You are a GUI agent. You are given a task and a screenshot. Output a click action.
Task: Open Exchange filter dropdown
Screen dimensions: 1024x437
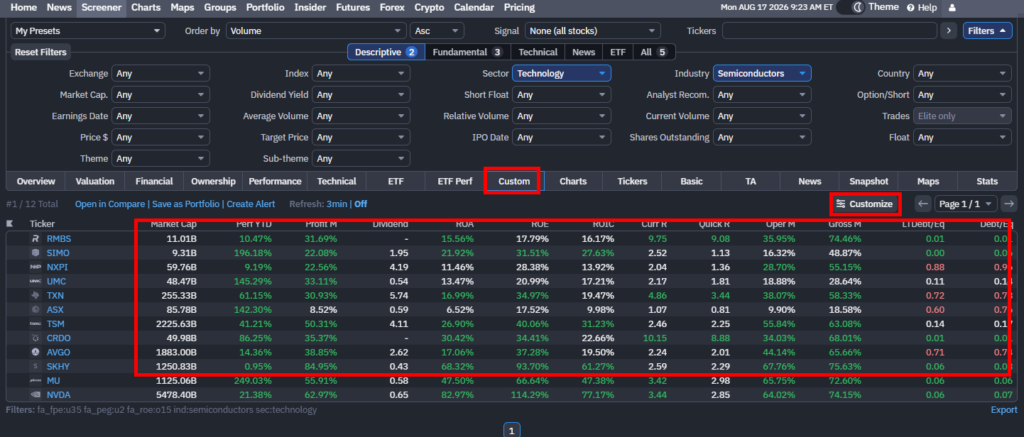pyautogui.click(x=161, y=74)
